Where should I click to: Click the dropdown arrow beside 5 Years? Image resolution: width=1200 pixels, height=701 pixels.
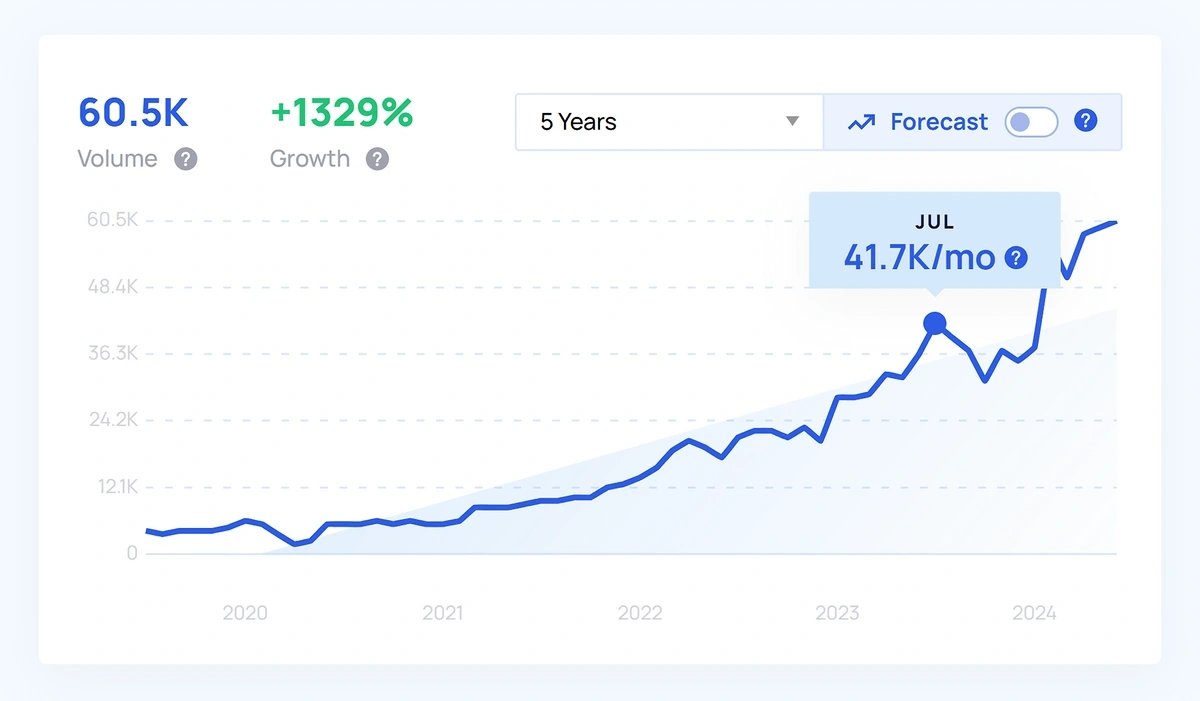tap(792, 122)
